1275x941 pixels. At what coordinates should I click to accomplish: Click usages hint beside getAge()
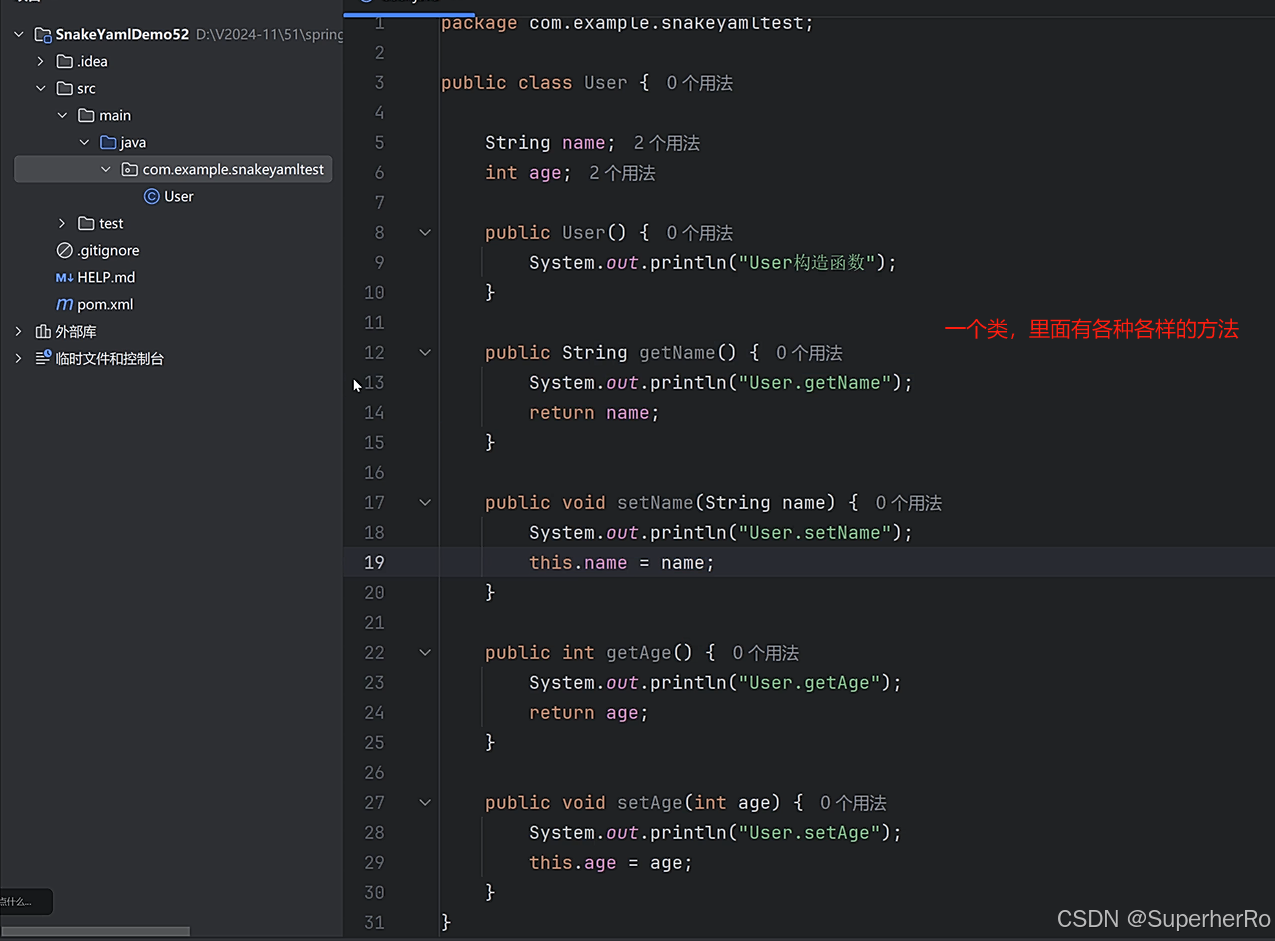[765, 653]
